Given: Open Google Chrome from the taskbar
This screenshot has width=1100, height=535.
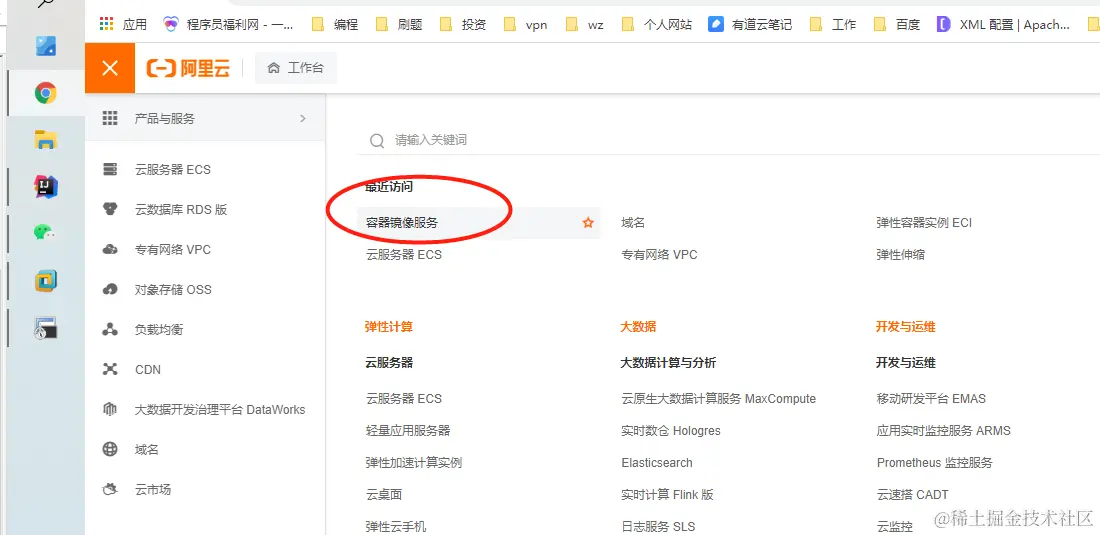Looking at the screenshot, I should click(x=46, y=93).
